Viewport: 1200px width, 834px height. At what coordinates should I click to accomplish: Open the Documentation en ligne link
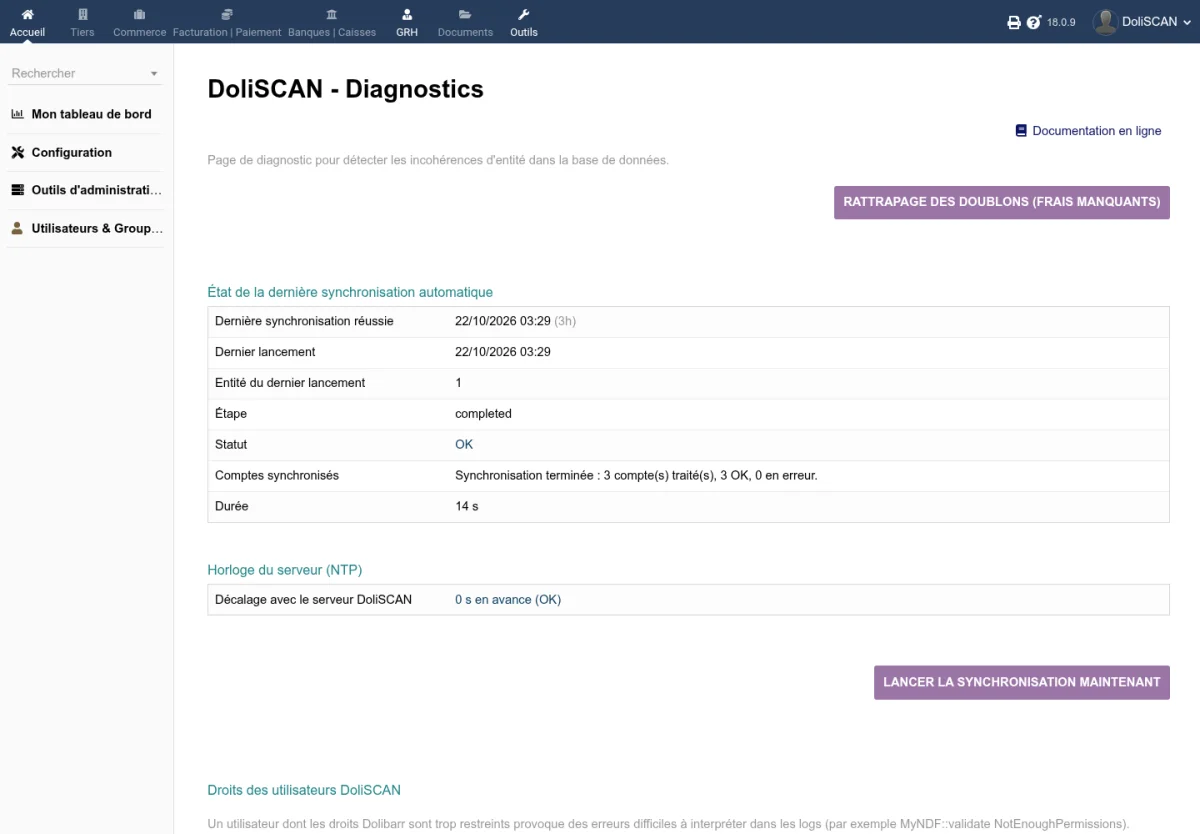pyautogui.click(x=1096, y=131)
